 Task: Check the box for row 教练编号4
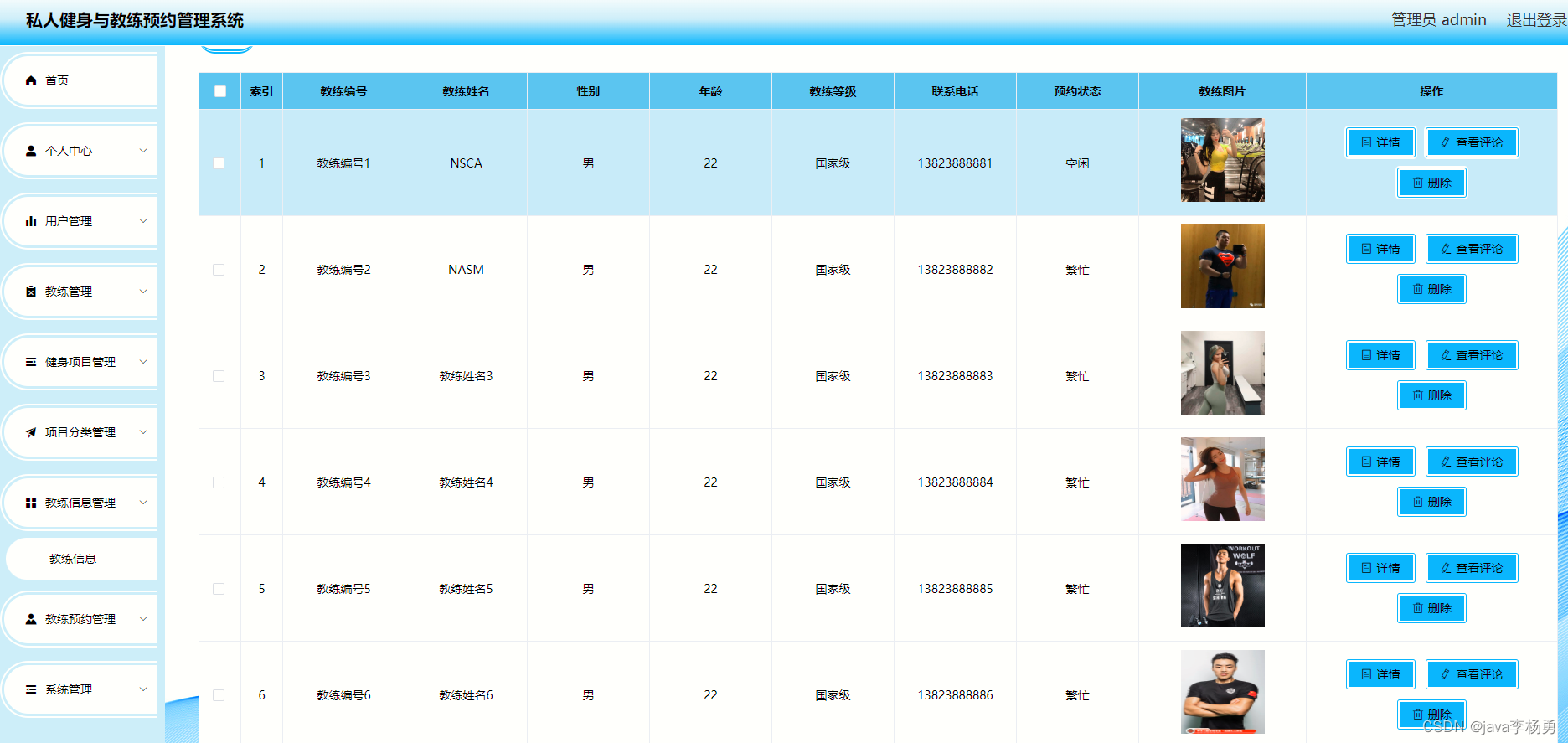[219, 482]
